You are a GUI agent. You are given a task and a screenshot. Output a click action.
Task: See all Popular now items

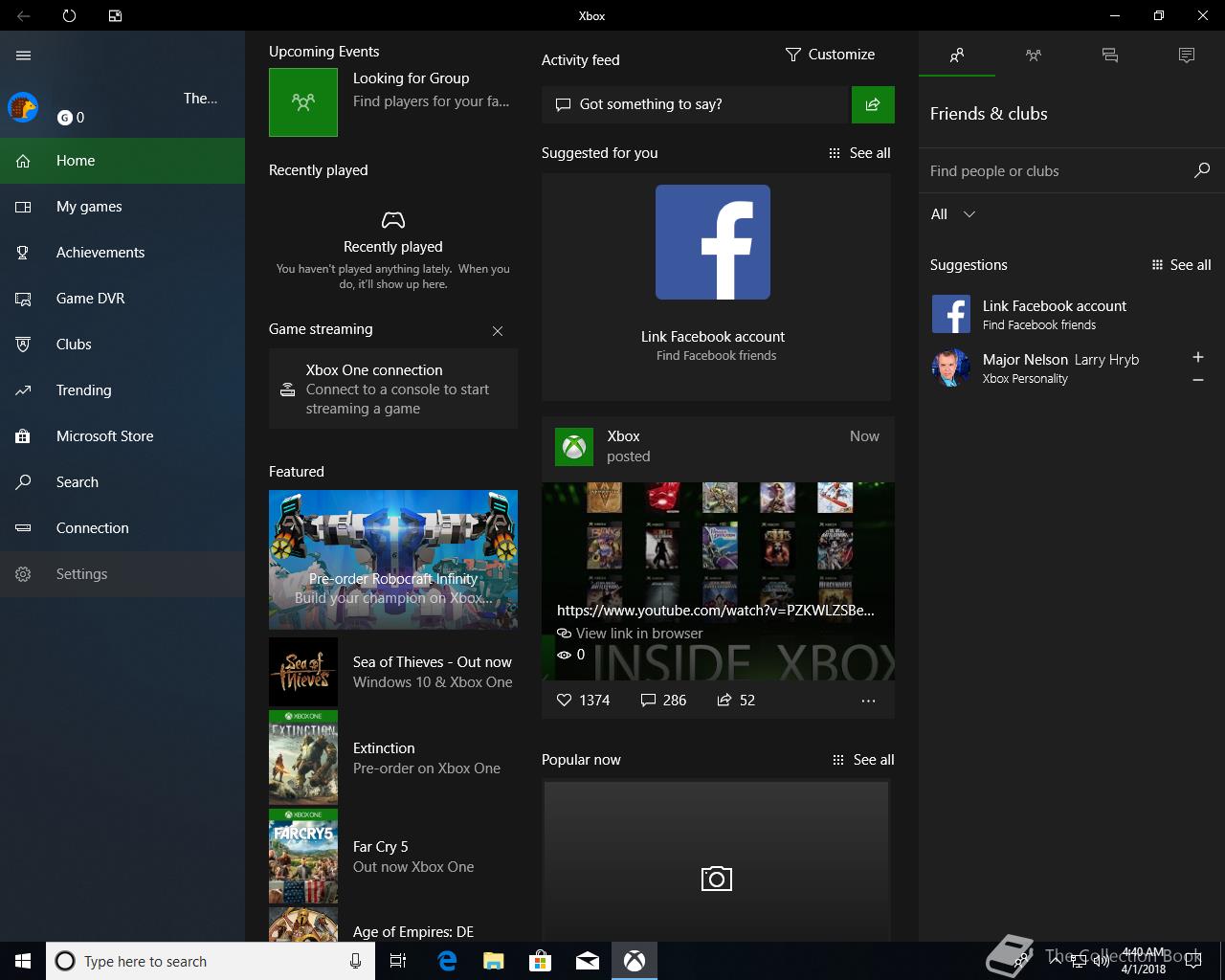(x=863, y=760)
